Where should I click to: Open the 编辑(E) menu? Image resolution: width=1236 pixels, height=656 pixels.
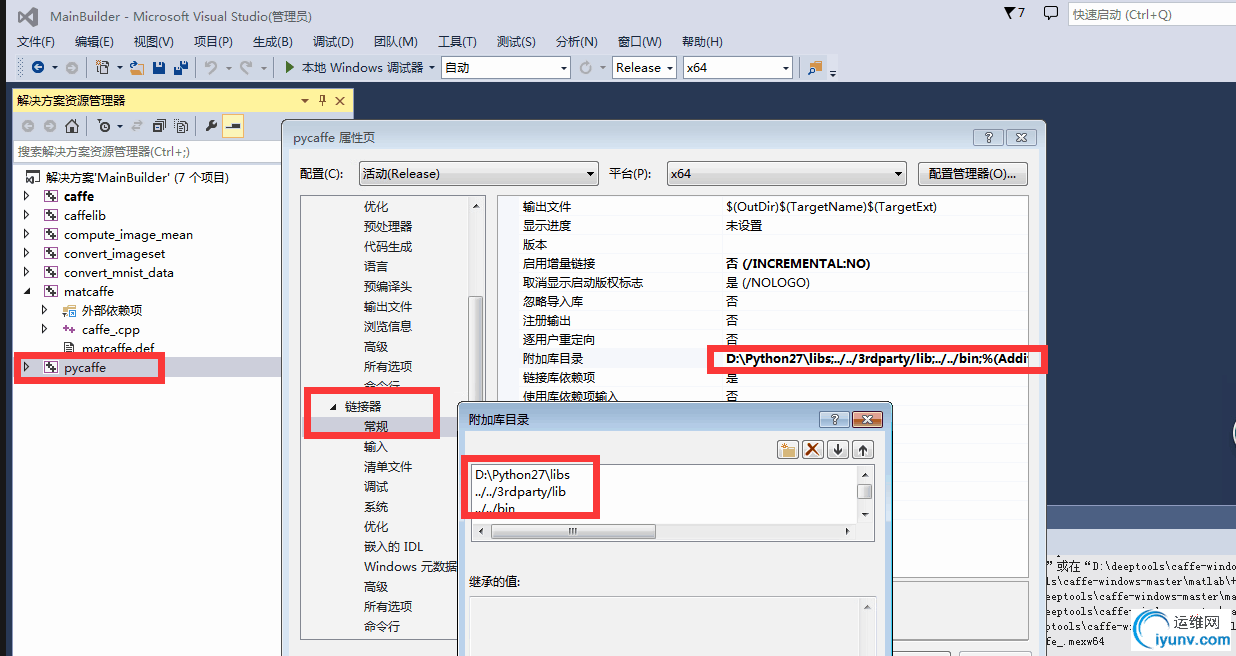[94, 41]
